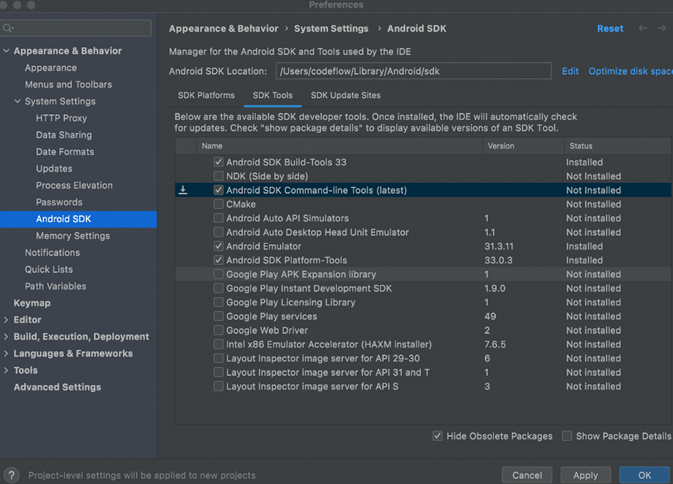
Task: Expand the Editor section
Action: tap(6, 320)
